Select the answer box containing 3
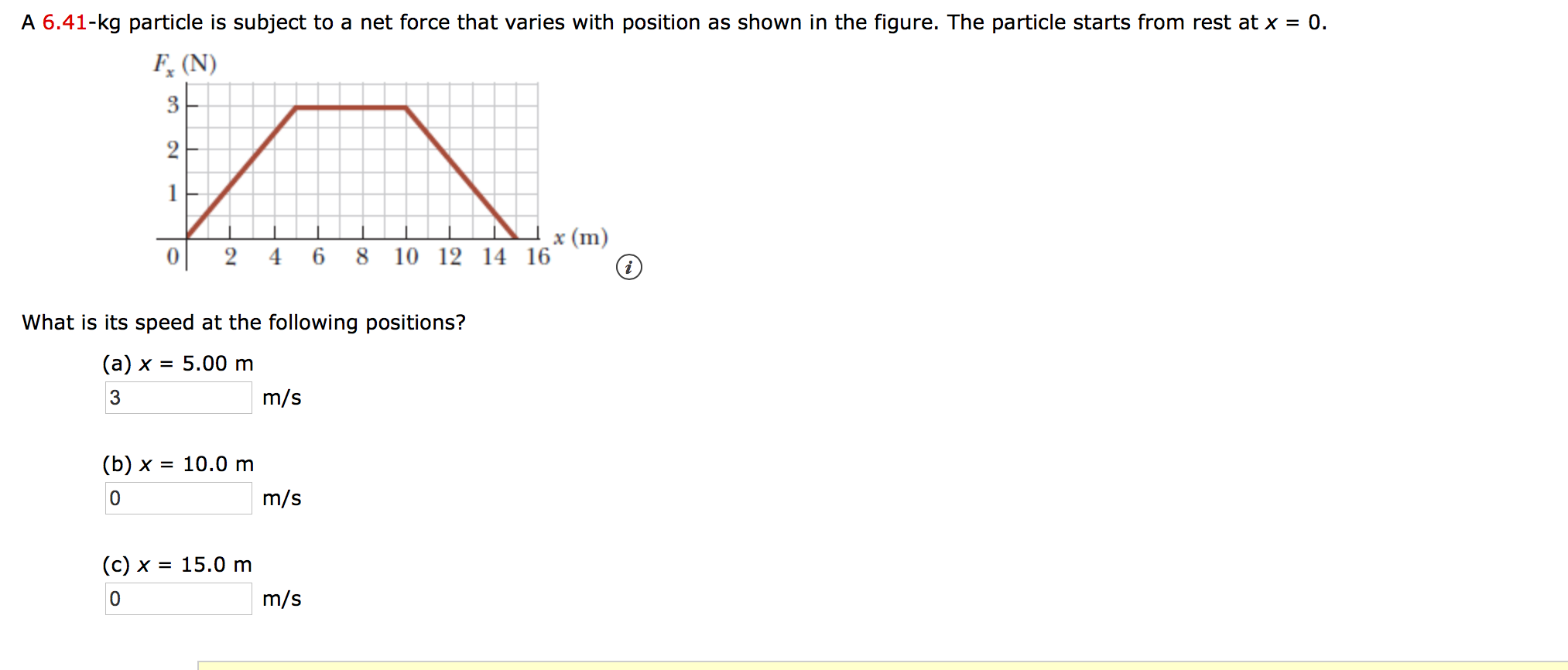This screenshot has width=1568, height=670. click(x=177, y=398)
